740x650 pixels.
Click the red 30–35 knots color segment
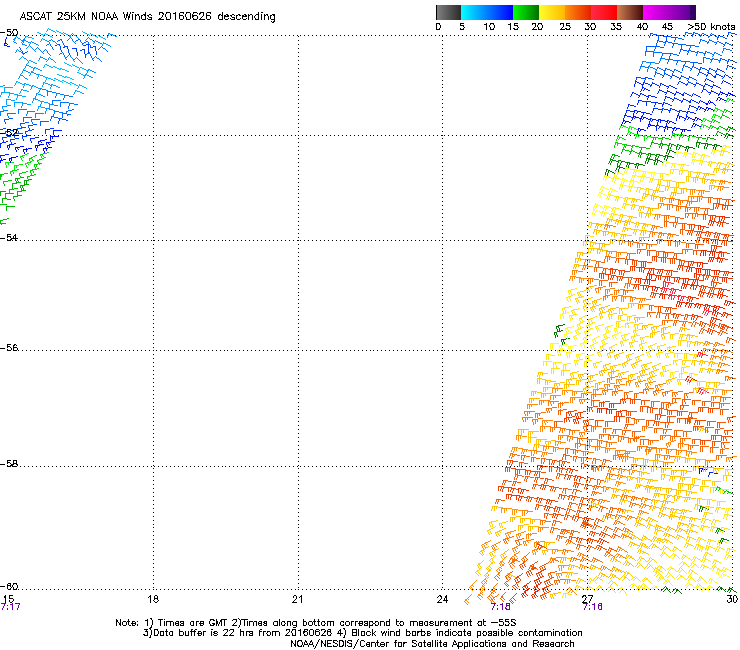tap(604, 12)
